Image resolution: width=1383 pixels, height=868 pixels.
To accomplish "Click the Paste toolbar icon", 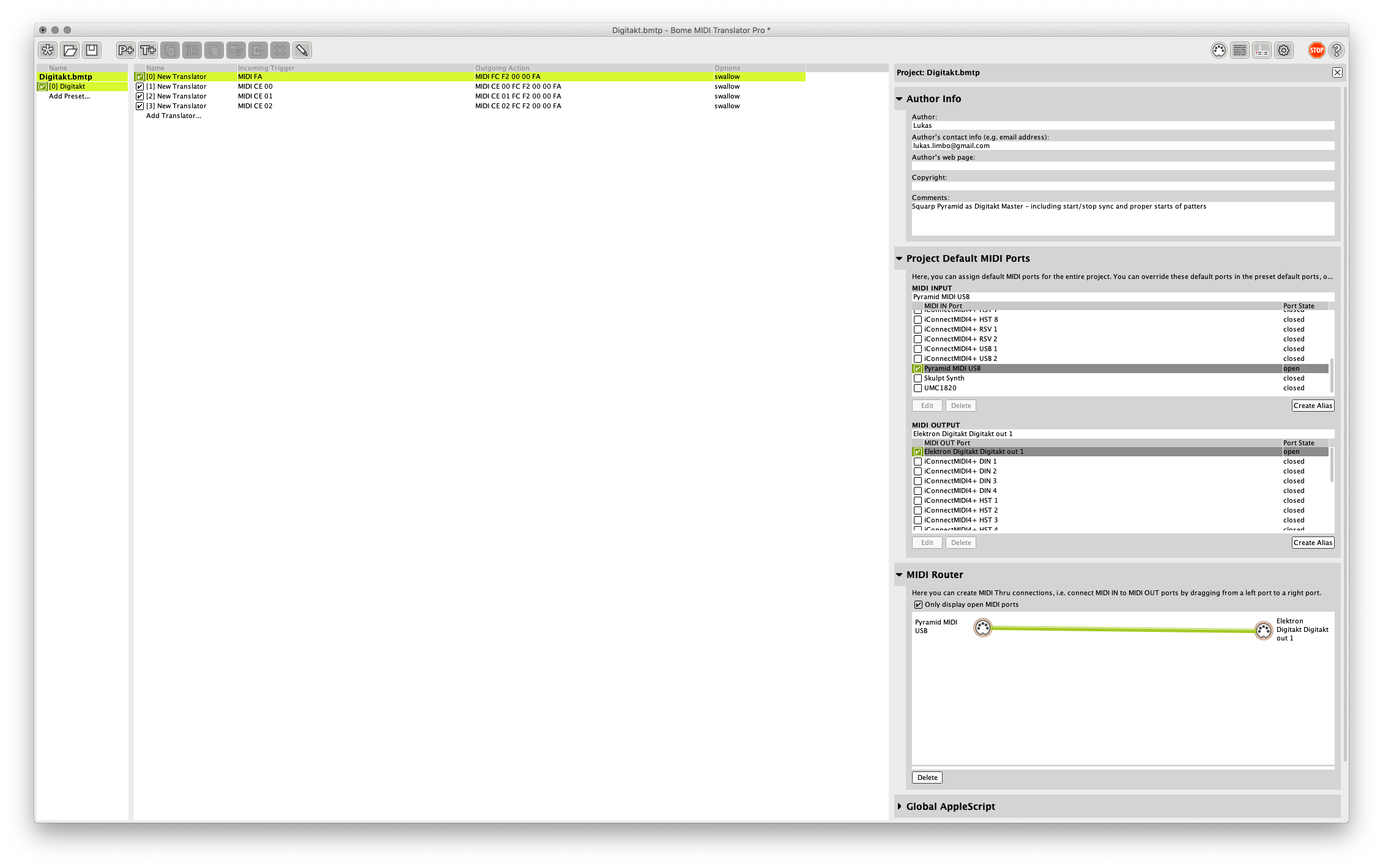I will pos(258,50).
